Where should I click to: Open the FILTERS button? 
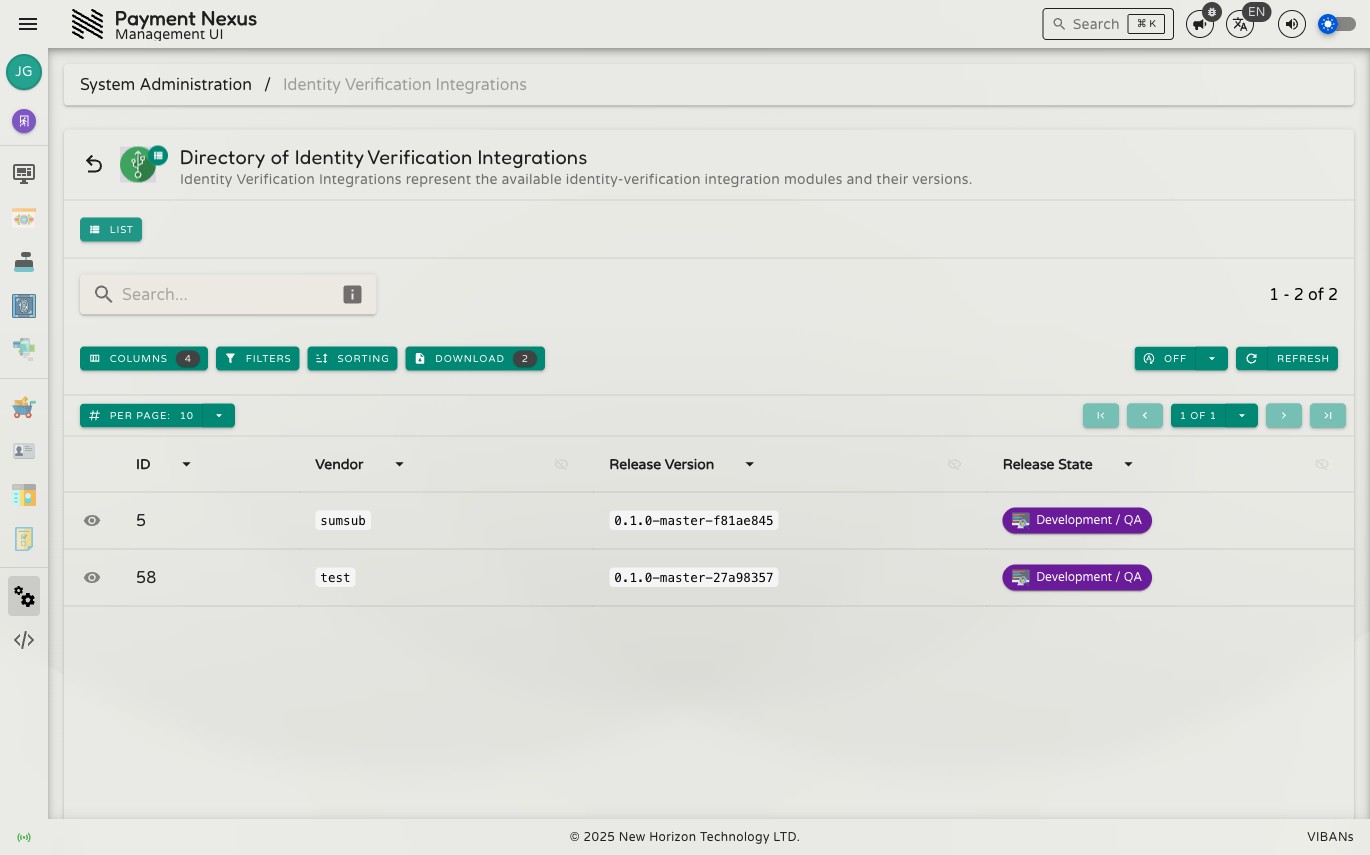tap(258, 358)
